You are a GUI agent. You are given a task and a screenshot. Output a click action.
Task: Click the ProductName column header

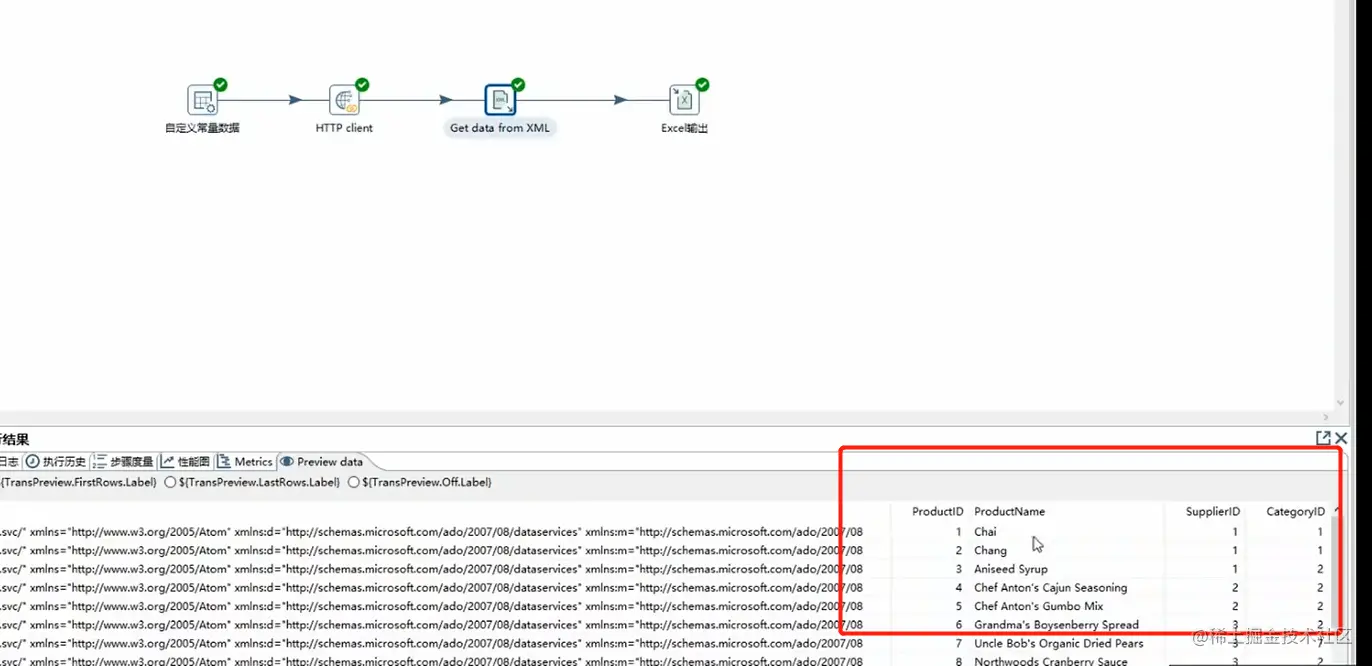pos(1009,511)
